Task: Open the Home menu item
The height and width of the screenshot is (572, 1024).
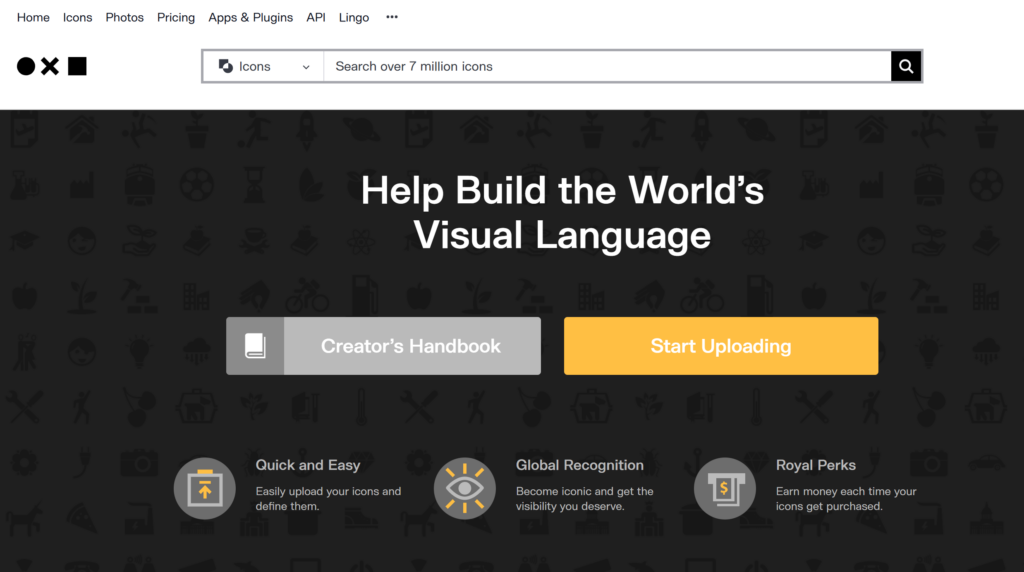Action: coord(33,18)
